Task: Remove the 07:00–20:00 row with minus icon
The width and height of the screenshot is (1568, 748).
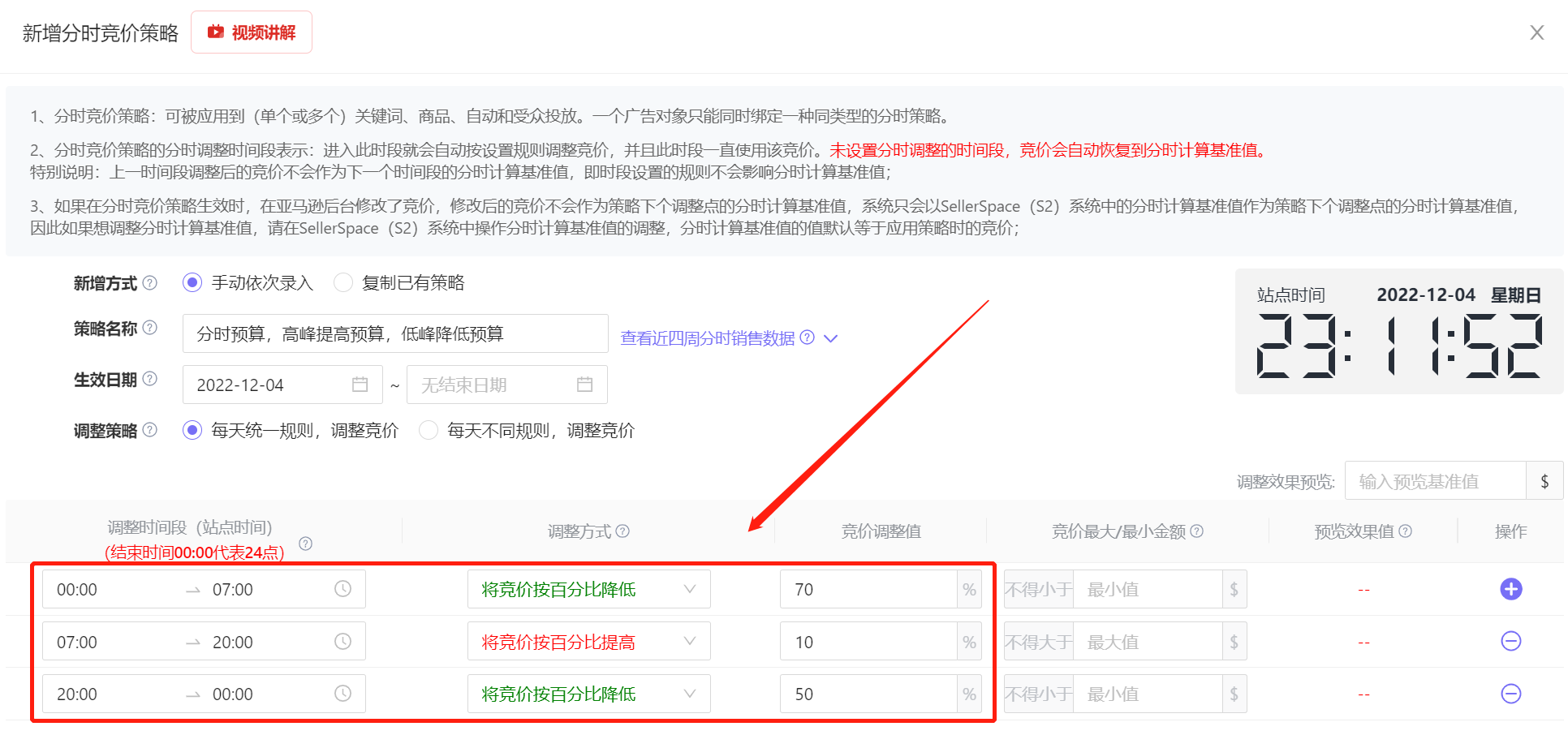Action: click(x=1510, y=642)
